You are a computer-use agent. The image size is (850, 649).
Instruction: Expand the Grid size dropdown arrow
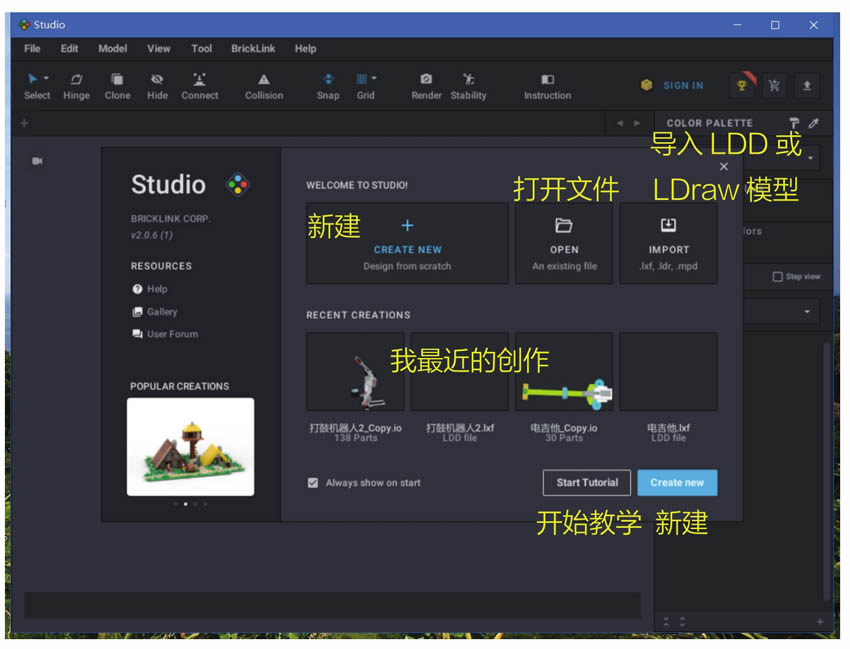click(x=374, y=78)
